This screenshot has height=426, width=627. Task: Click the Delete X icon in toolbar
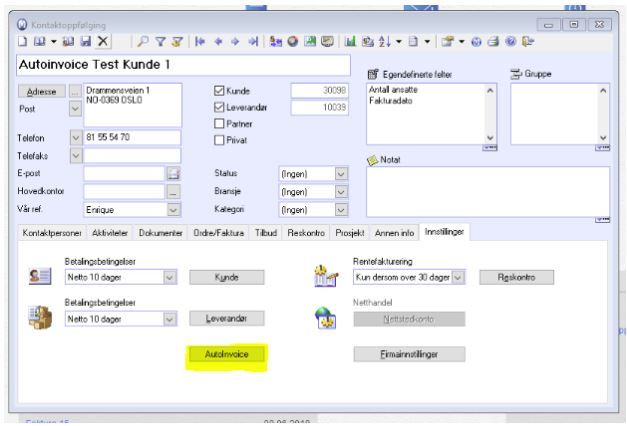click(103, 41)
